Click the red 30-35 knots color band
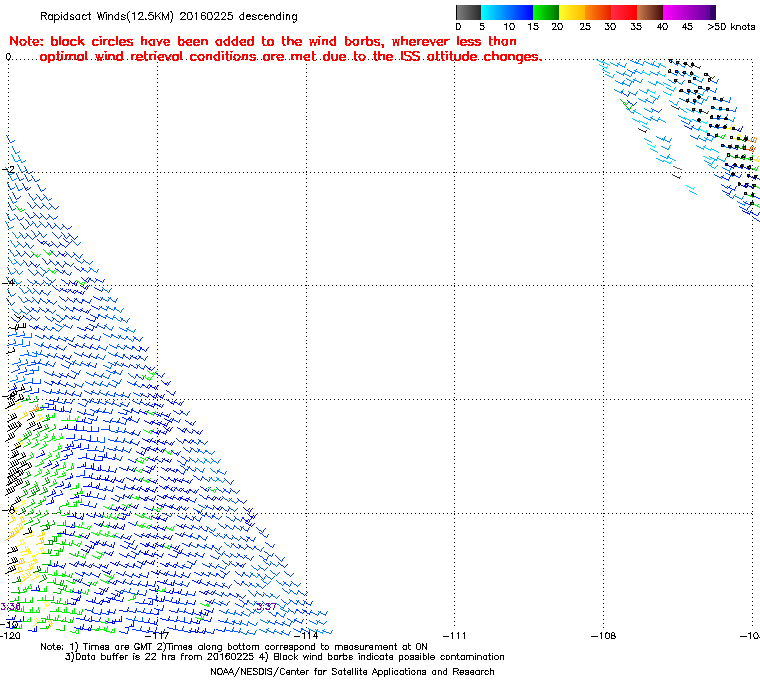 pos(624,12)
